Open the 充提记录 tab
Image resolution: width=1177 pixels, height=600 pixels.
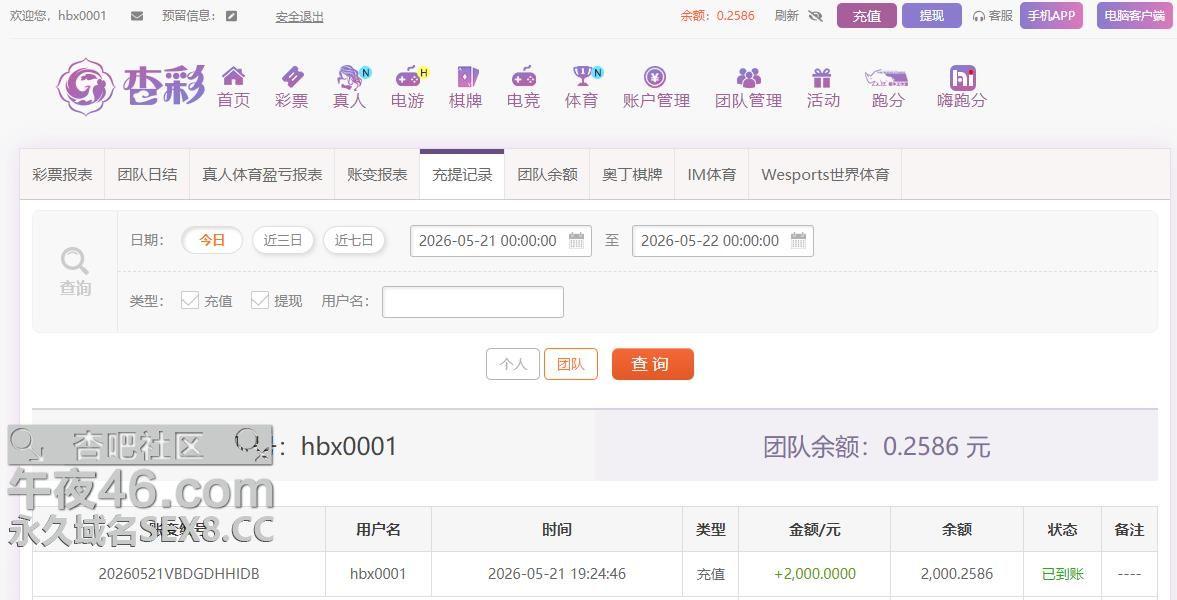click(x=462, y=174)
